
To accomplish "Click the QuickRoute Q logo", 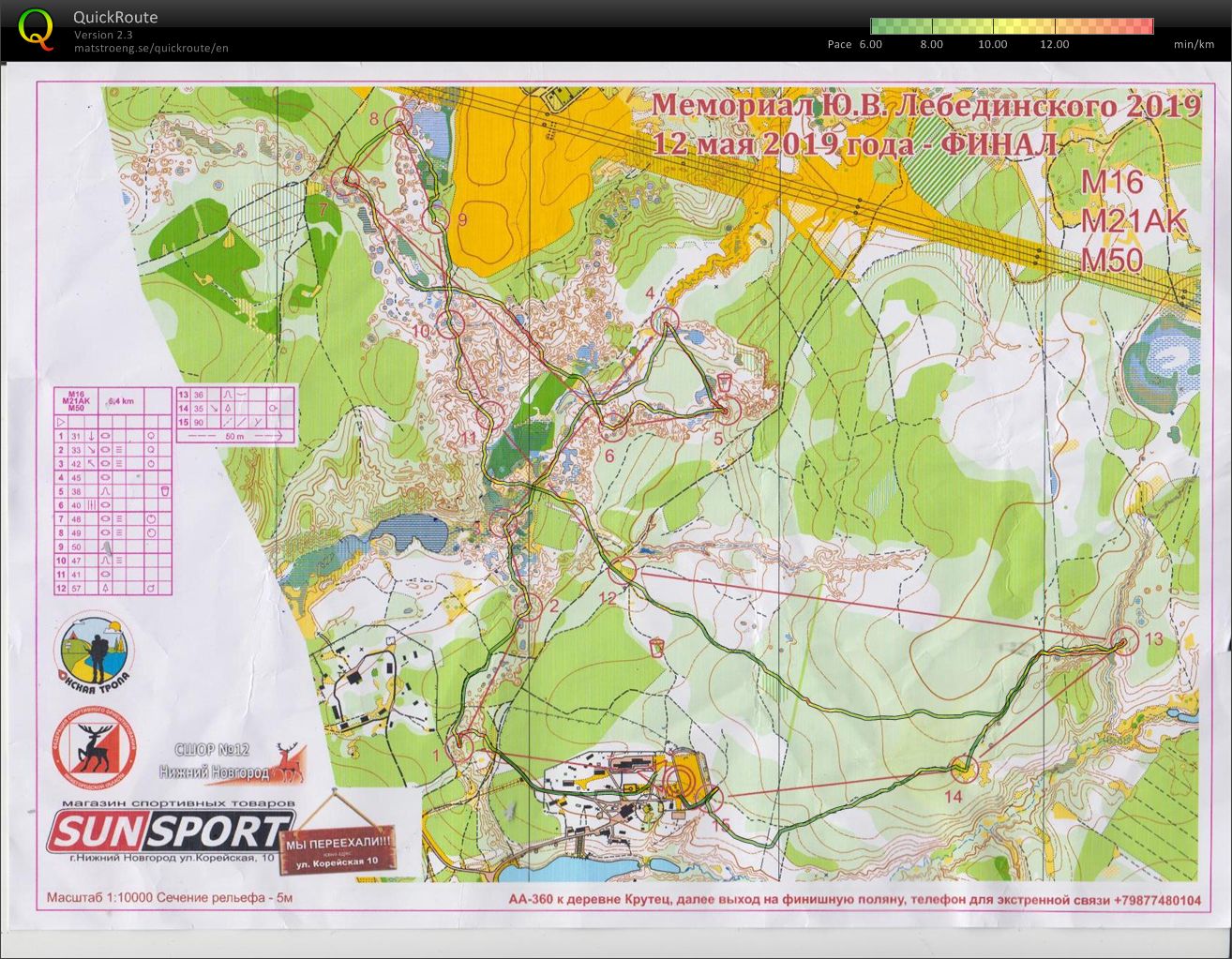I will (36, 29).
